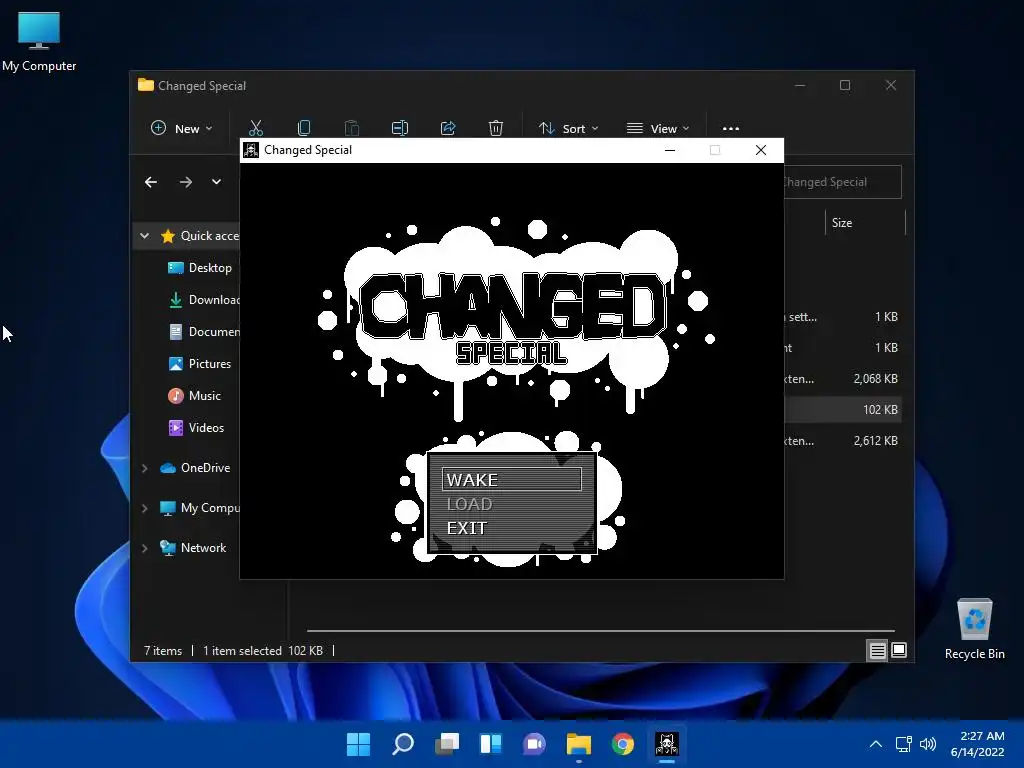The height and width of the screenshot is (768, 1024).
Task: Click the game icon in game title bar
Action: coord(251,150)
